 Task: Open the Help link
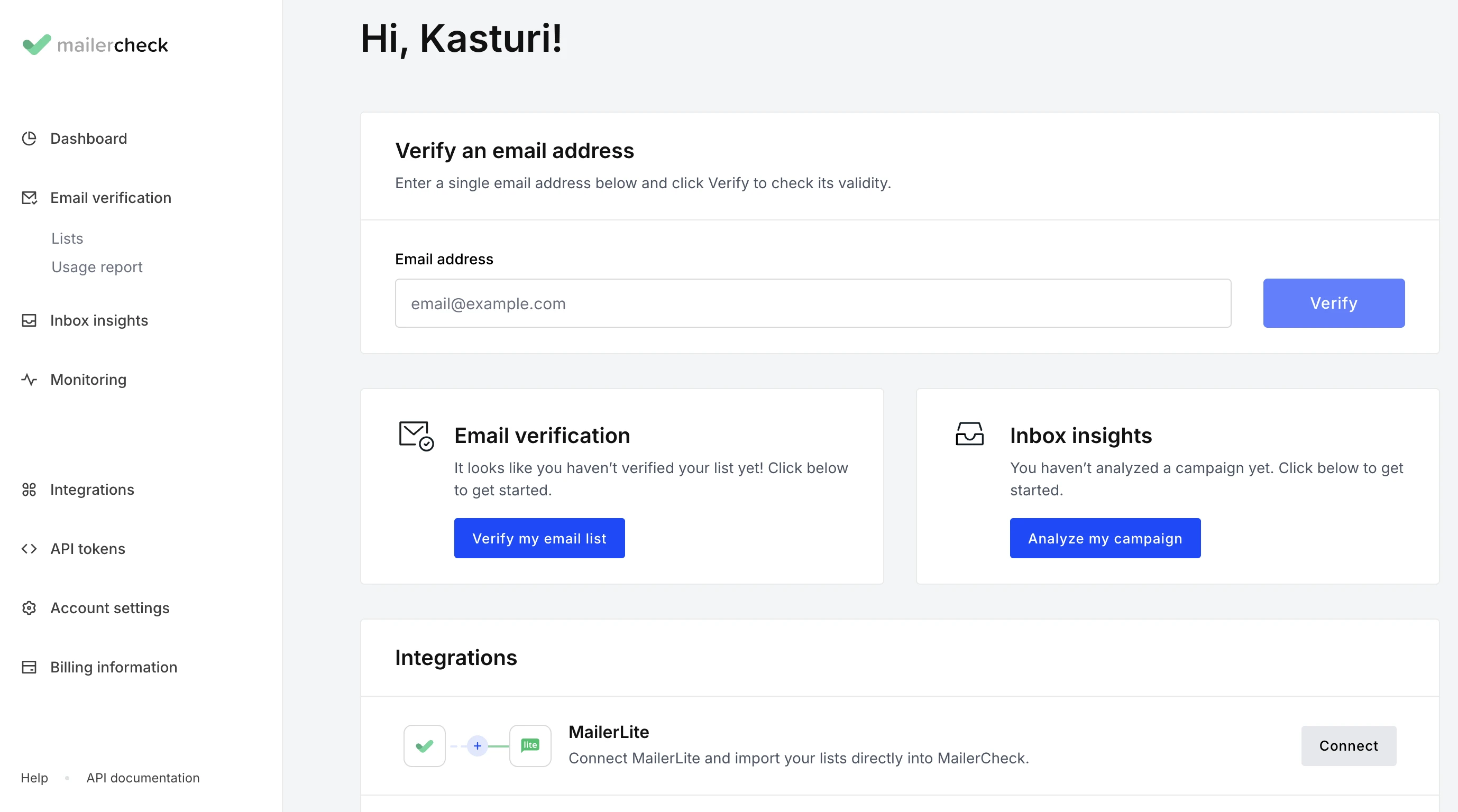(34, 778)
